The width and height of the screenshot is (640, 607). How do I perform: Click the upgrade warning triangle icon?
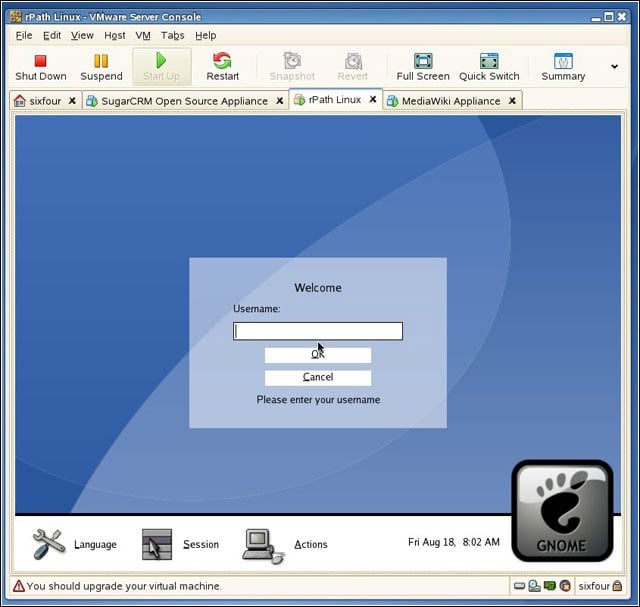pyautogui.click(x=19, y=586)
